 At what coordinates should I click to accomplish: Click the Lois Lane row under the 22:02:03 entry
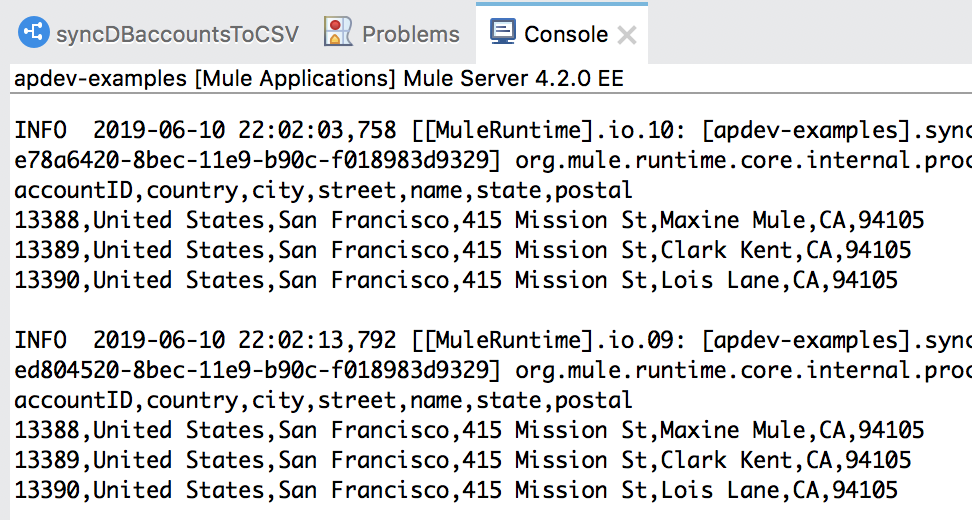pyautogui.click(x=456, y=280)
